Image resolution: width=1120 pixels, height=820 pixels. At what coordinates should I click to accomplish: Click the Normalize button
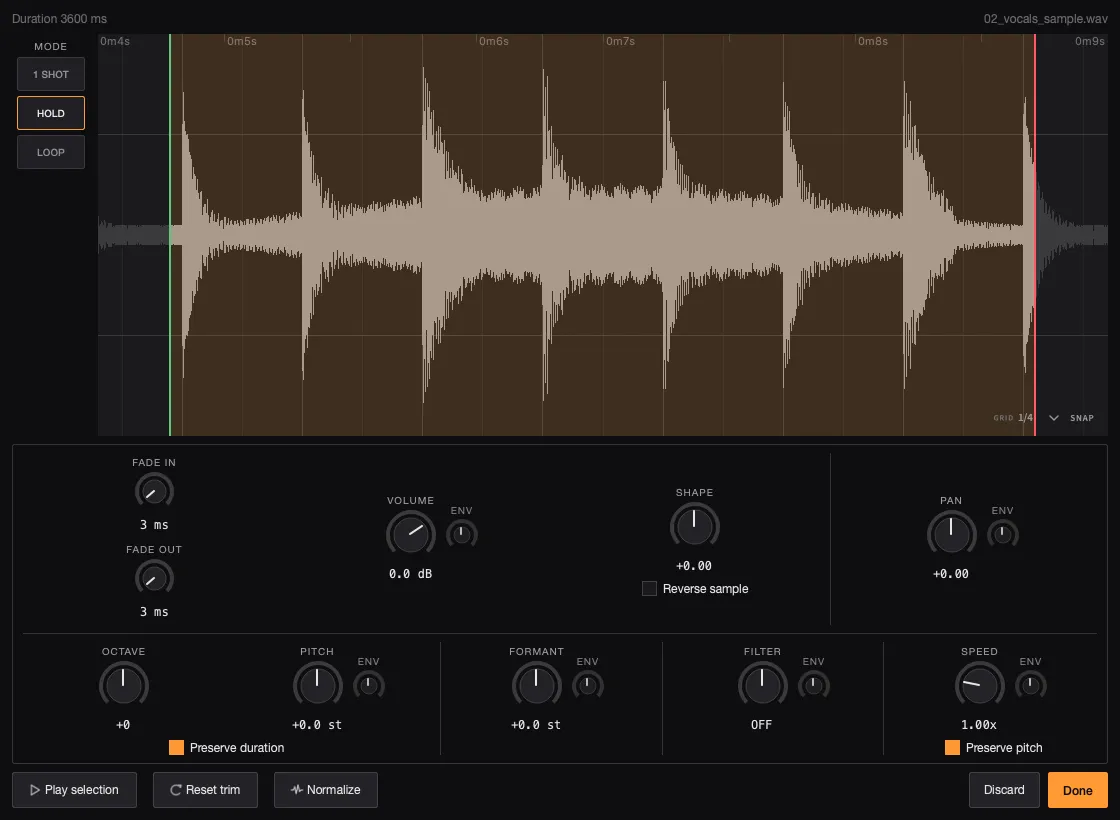click(326, 790)
